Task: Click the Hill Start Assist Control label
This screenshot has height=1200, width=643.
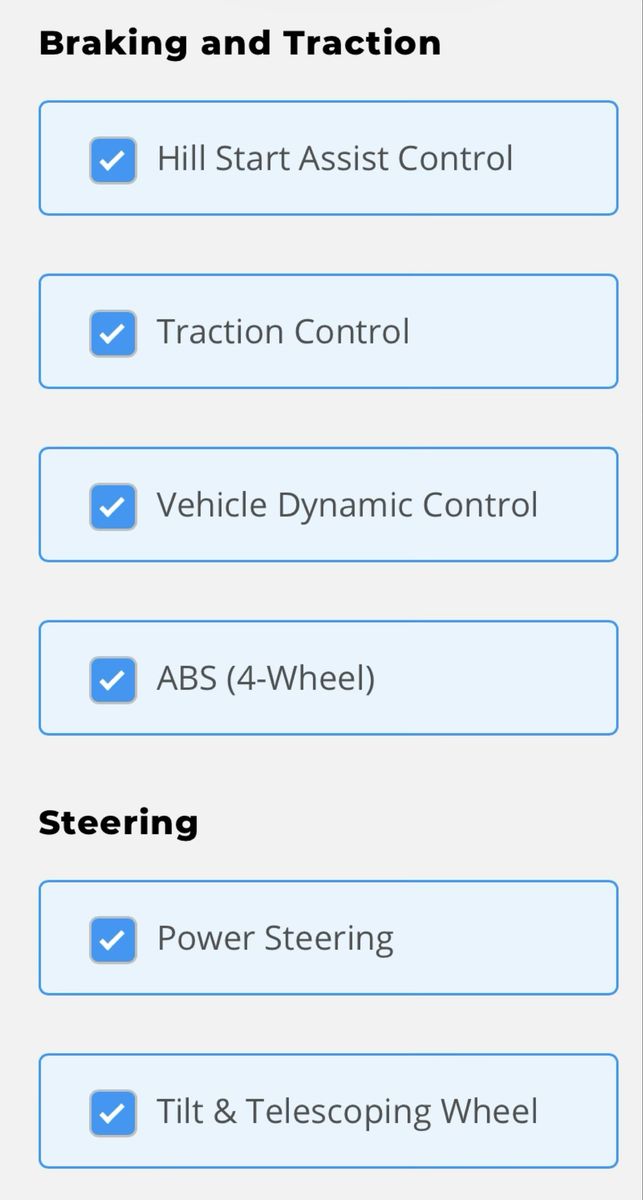Action: (334, 159)
